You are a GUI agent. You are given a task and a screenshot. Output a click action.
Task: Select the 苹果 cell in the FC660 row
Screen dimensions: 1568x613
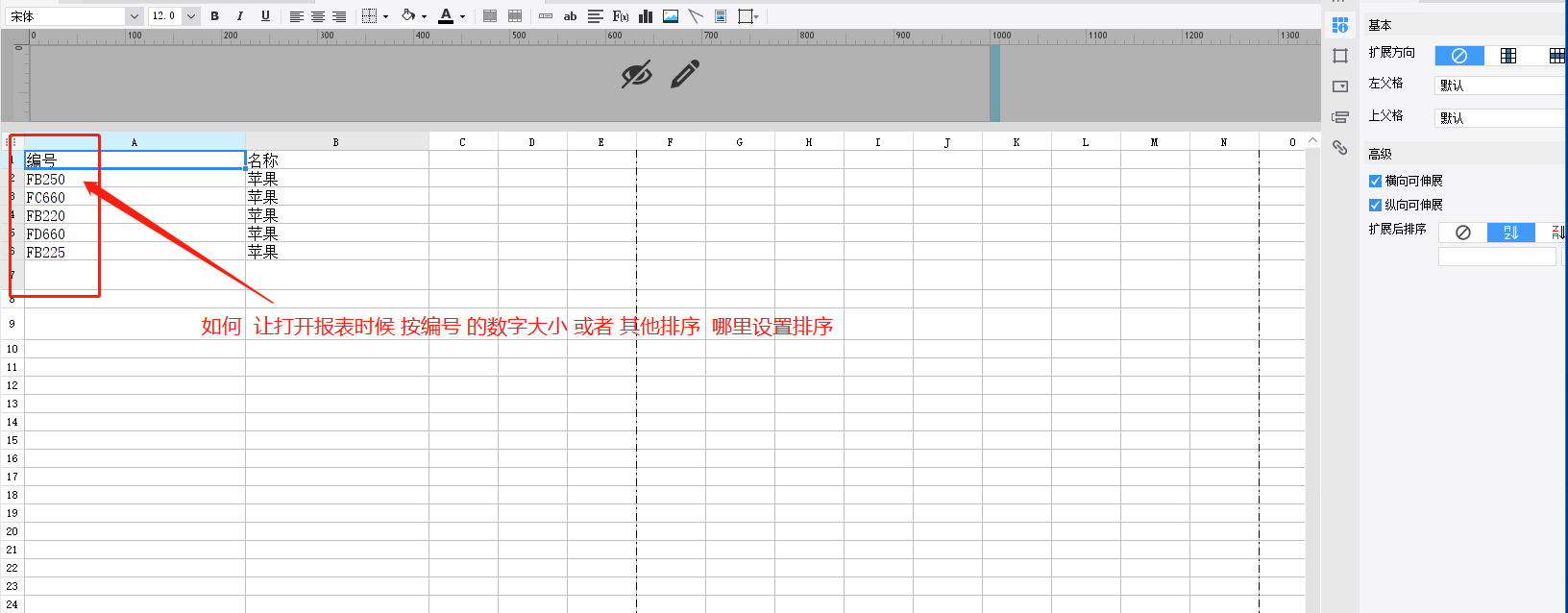click(336, 197)
